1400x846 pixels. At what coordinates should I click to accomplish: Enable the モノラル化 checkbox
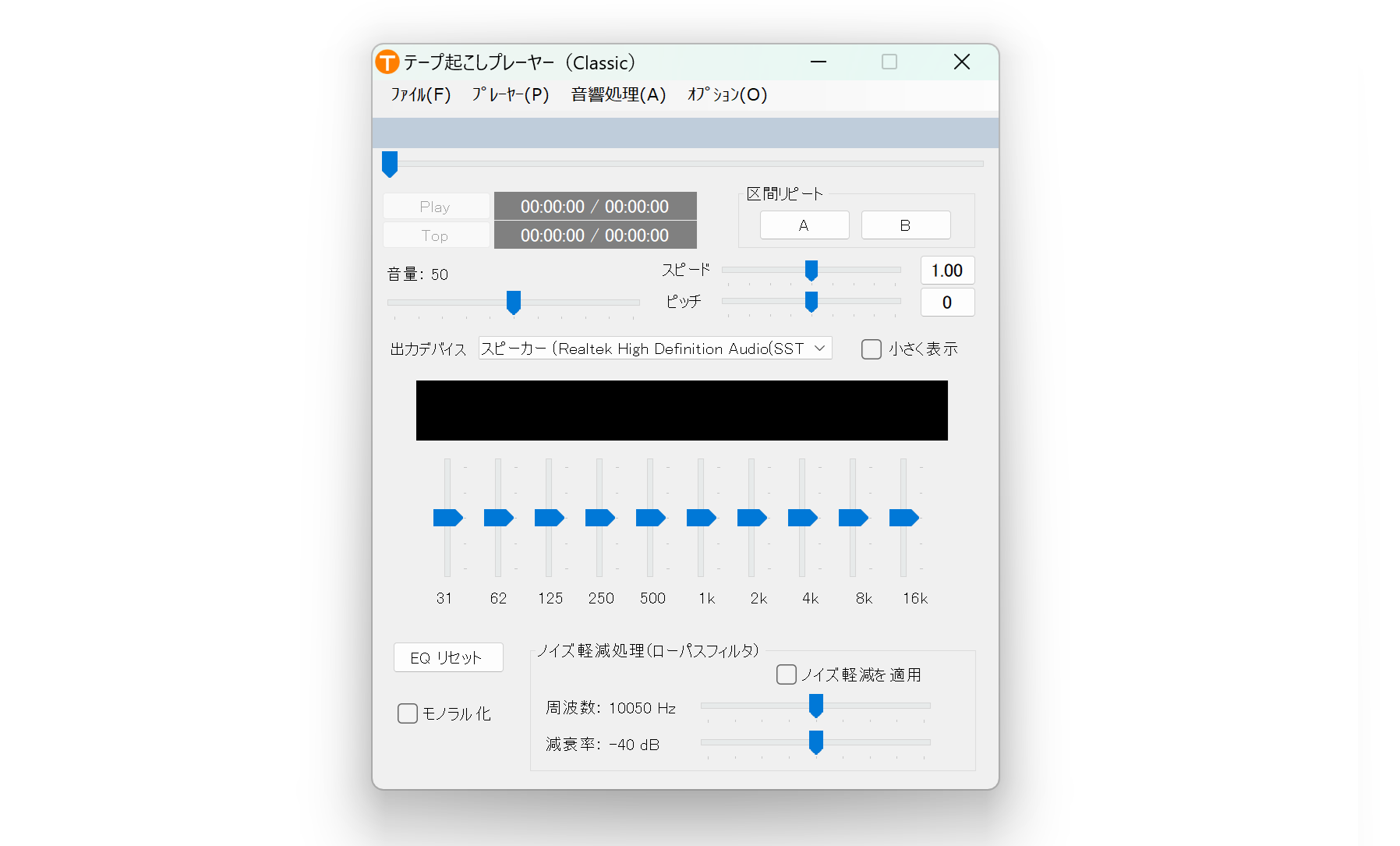pos(408,713)
